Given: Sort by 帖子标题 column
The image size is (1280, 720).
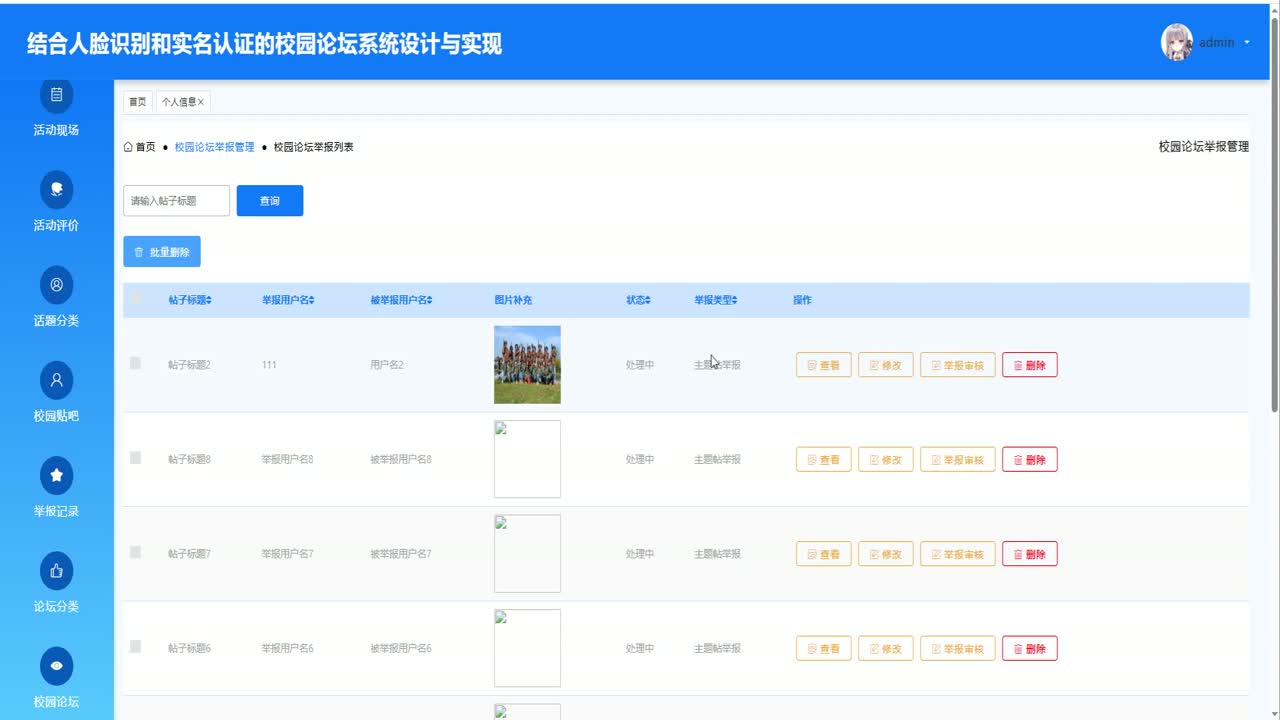Looking at the screenshot, I should point(190,300).
